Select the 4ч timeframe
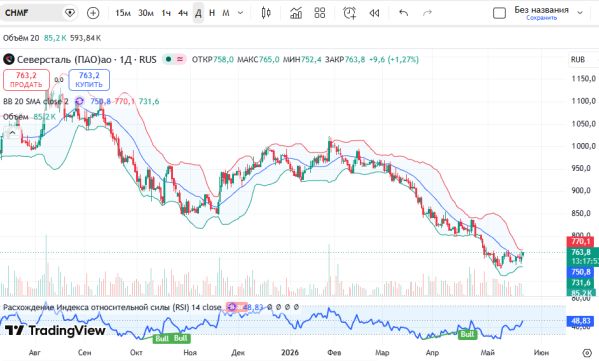The image size is (599, 361). point(183,13)
